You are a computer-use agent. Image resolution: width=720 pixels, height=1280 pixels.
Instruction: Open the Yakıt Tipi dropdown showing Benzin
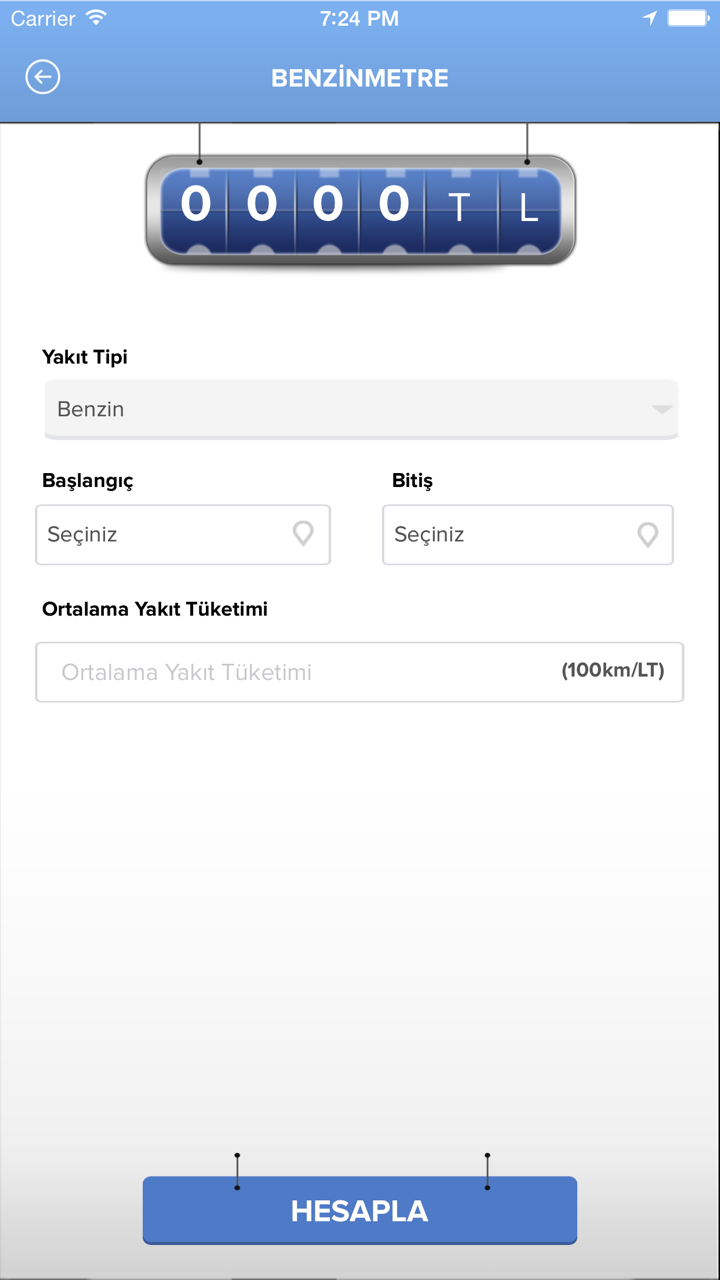(360, 408)
